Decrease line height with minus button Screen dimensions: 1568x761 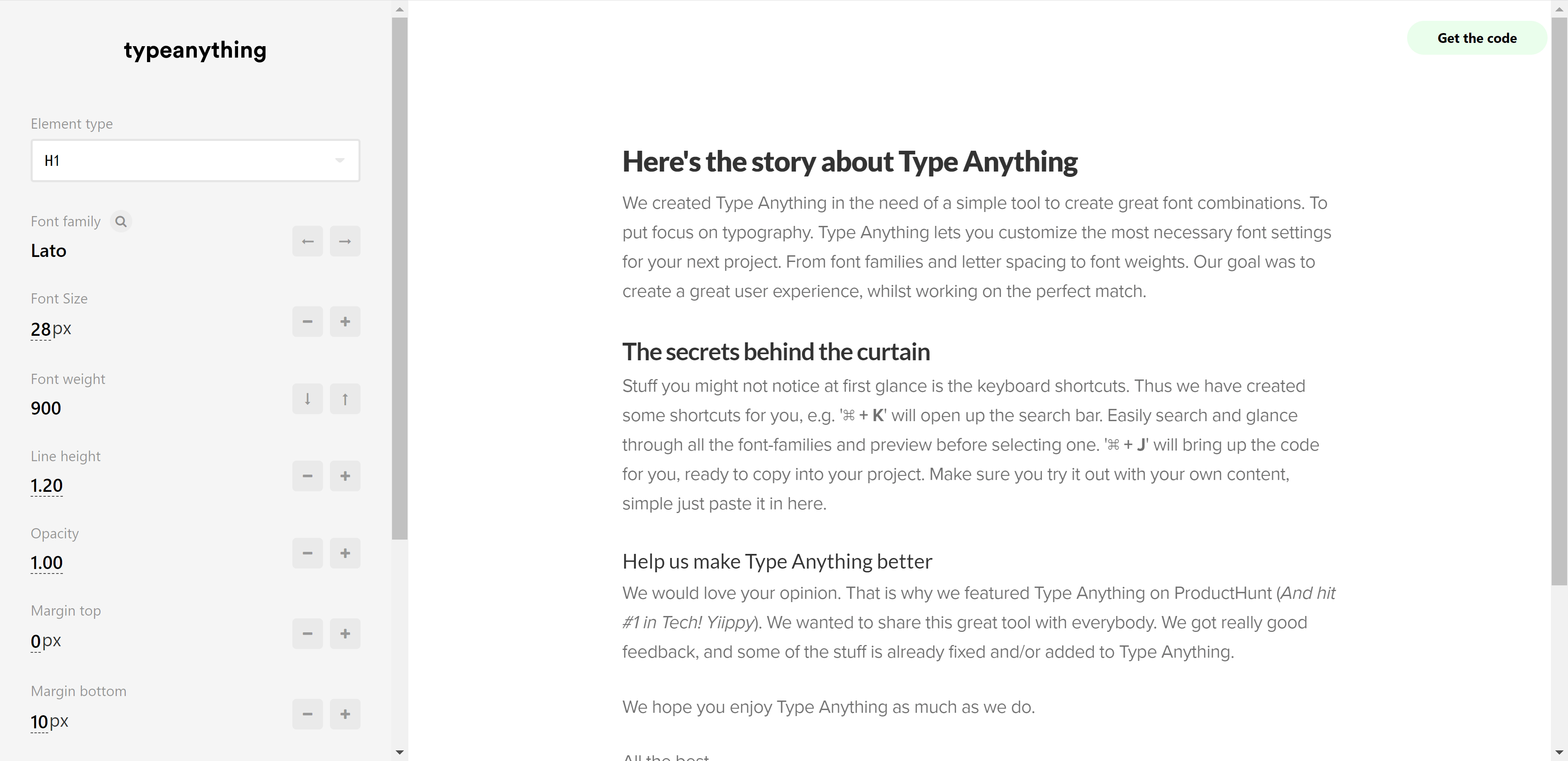click(x=307, y=476)
